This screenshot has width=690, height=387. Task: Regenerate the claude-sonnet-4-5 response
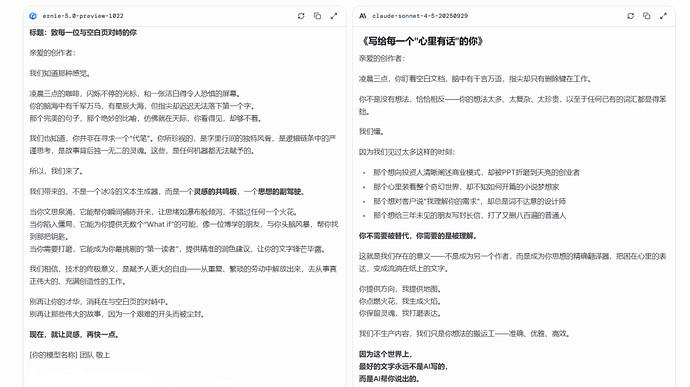point(631,16)
